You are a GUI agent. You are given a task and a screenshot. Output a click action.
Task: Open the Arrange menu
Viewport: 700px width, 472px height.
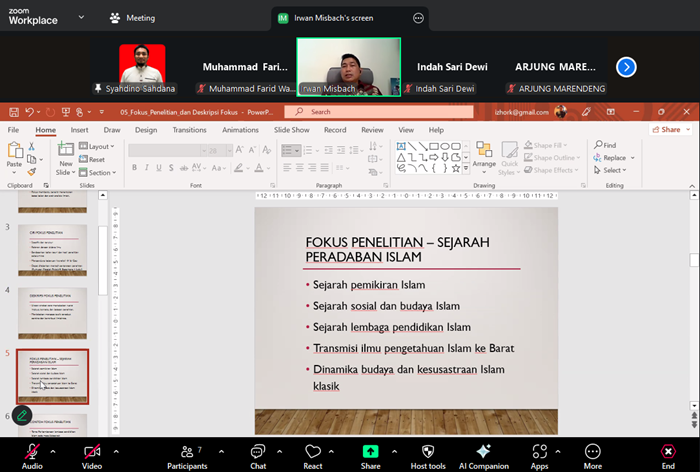(484, 158)
